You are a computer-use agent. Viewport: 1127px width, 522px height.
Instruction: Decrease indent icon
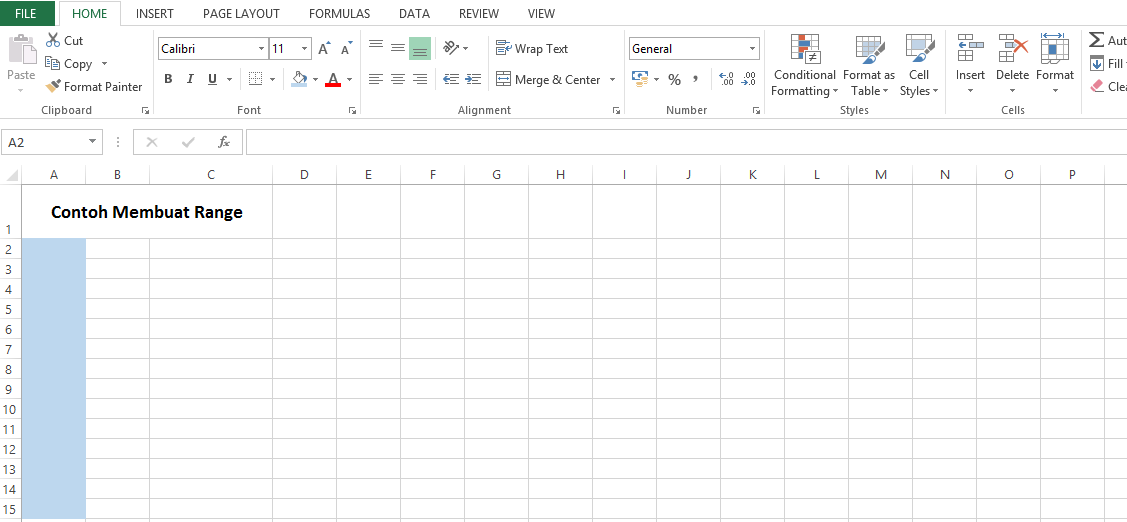[451, 79]
